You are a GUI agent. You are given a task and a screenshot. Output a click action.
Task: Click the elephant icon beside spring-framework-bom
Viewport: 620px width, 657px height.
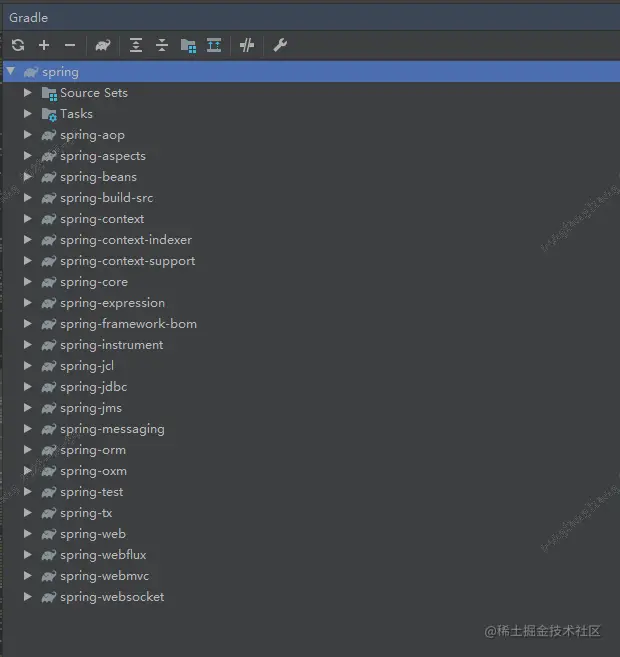tap(49, 324)
